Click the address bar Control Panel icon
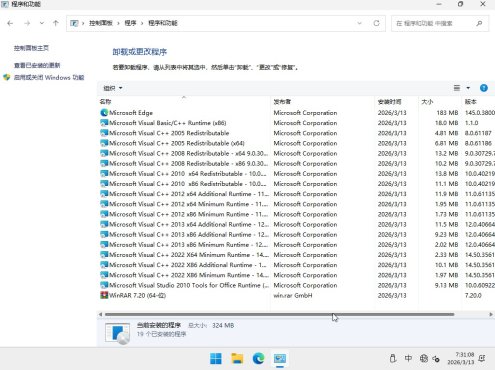Viewport: 495px width, 370px height. [x=74, y=23]
